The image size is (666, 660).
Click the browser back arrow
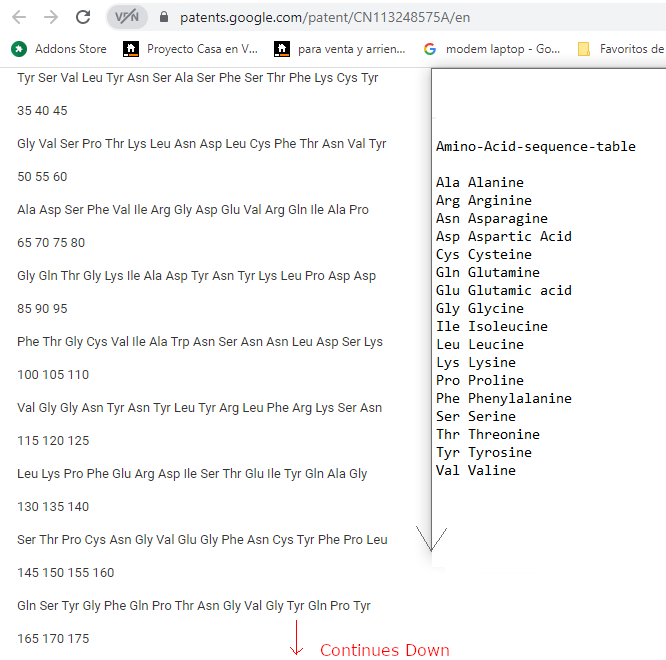[x=19, y=17]
